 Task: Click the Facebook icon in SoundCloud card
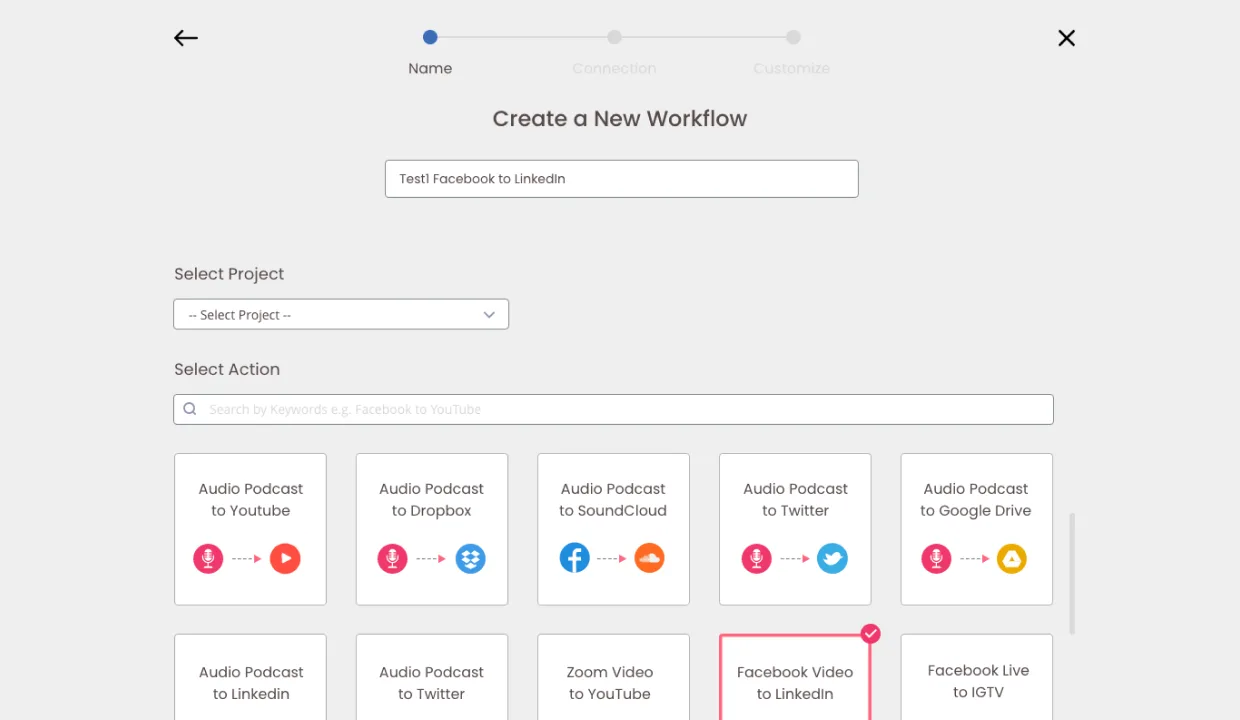point(574,558)
